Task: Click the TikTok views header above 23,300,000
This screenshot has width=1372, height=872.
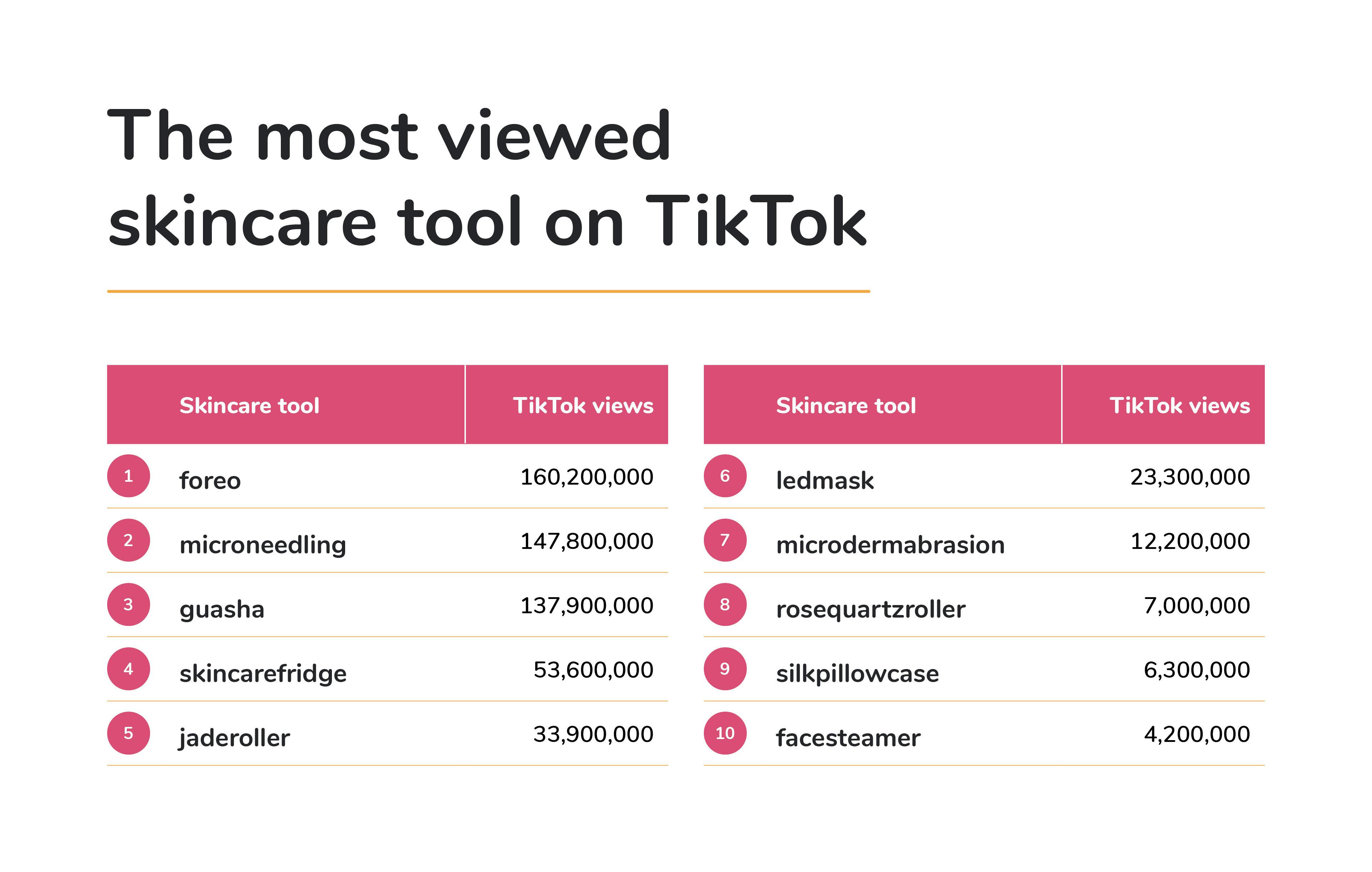Action: 1179,406
